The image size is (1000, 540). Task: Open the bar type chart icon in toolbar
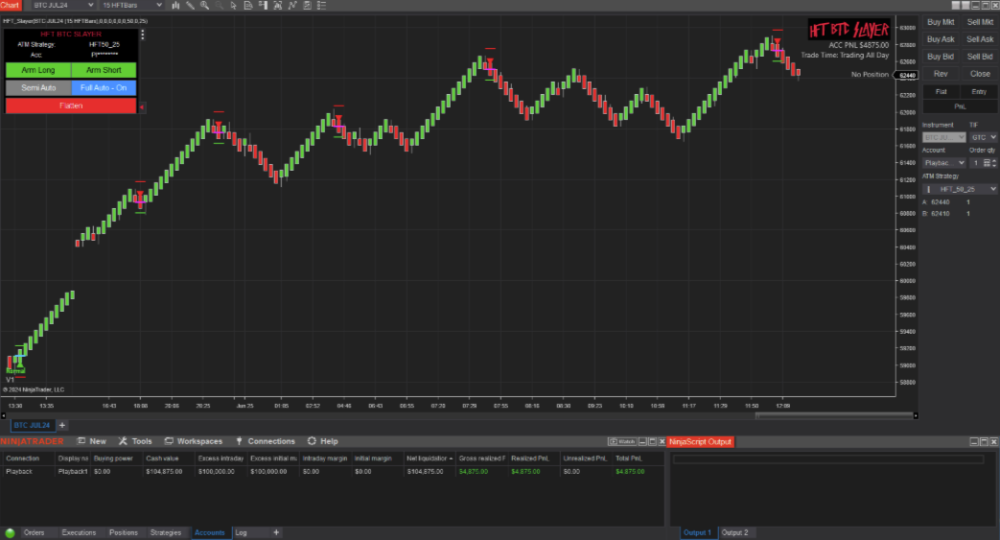(175, 5)
